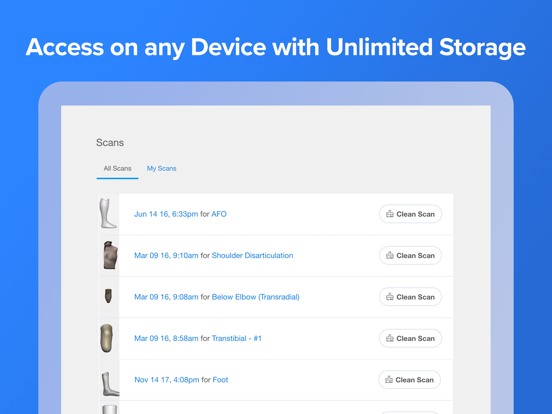This screenshot has height=414, width=552.
Task: Open the AFO order link
Action: [x=219, y=214]
